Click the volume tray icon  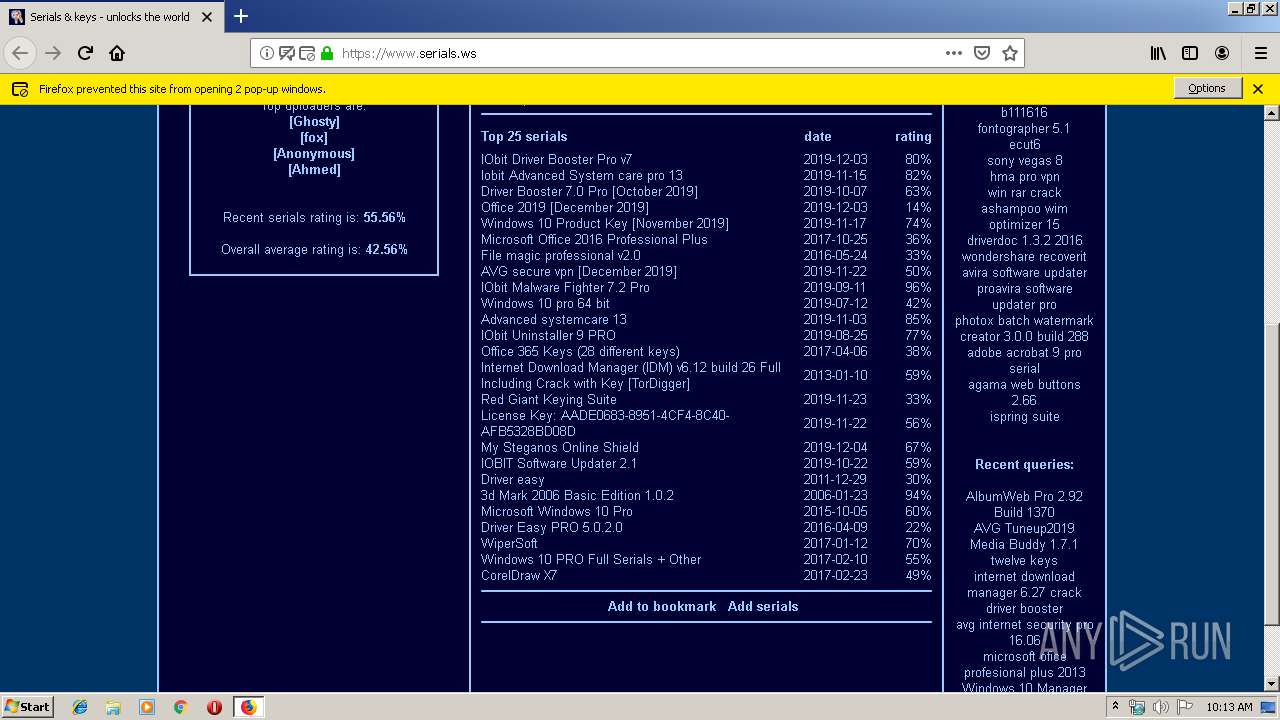[x=1160, y=707]
